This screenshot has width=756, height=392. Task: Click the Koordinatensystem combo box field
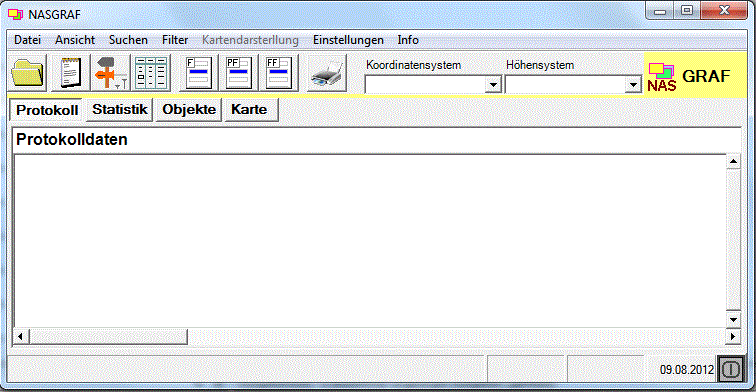tap(433, 85)
